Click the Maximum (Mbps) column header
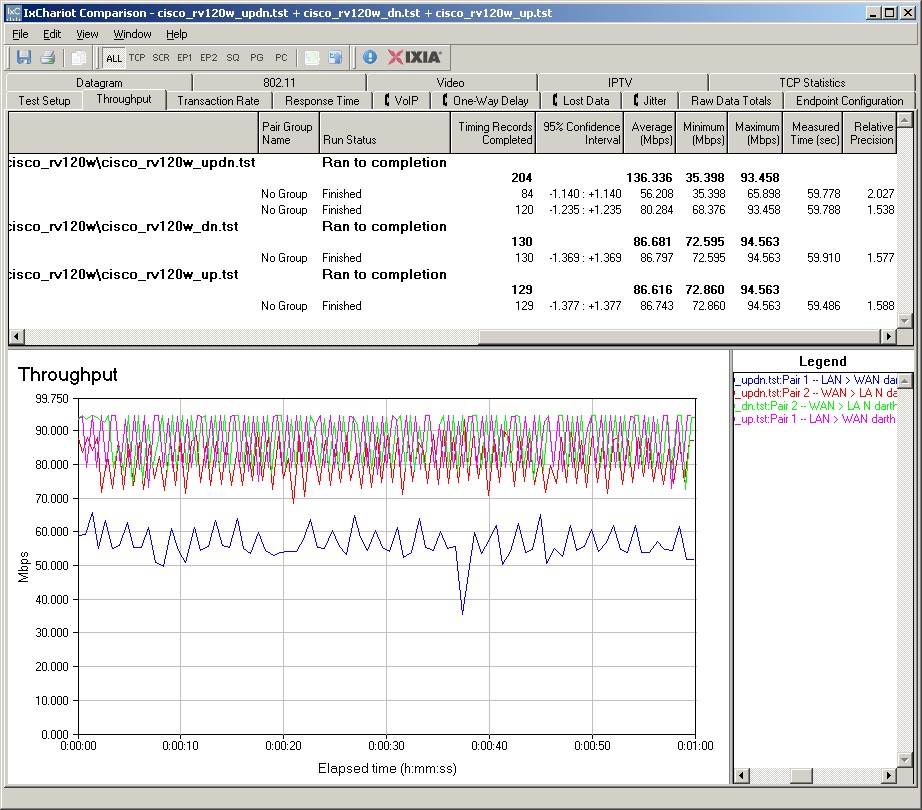Screen dimensions: 922x810 (x=755, y=133)
